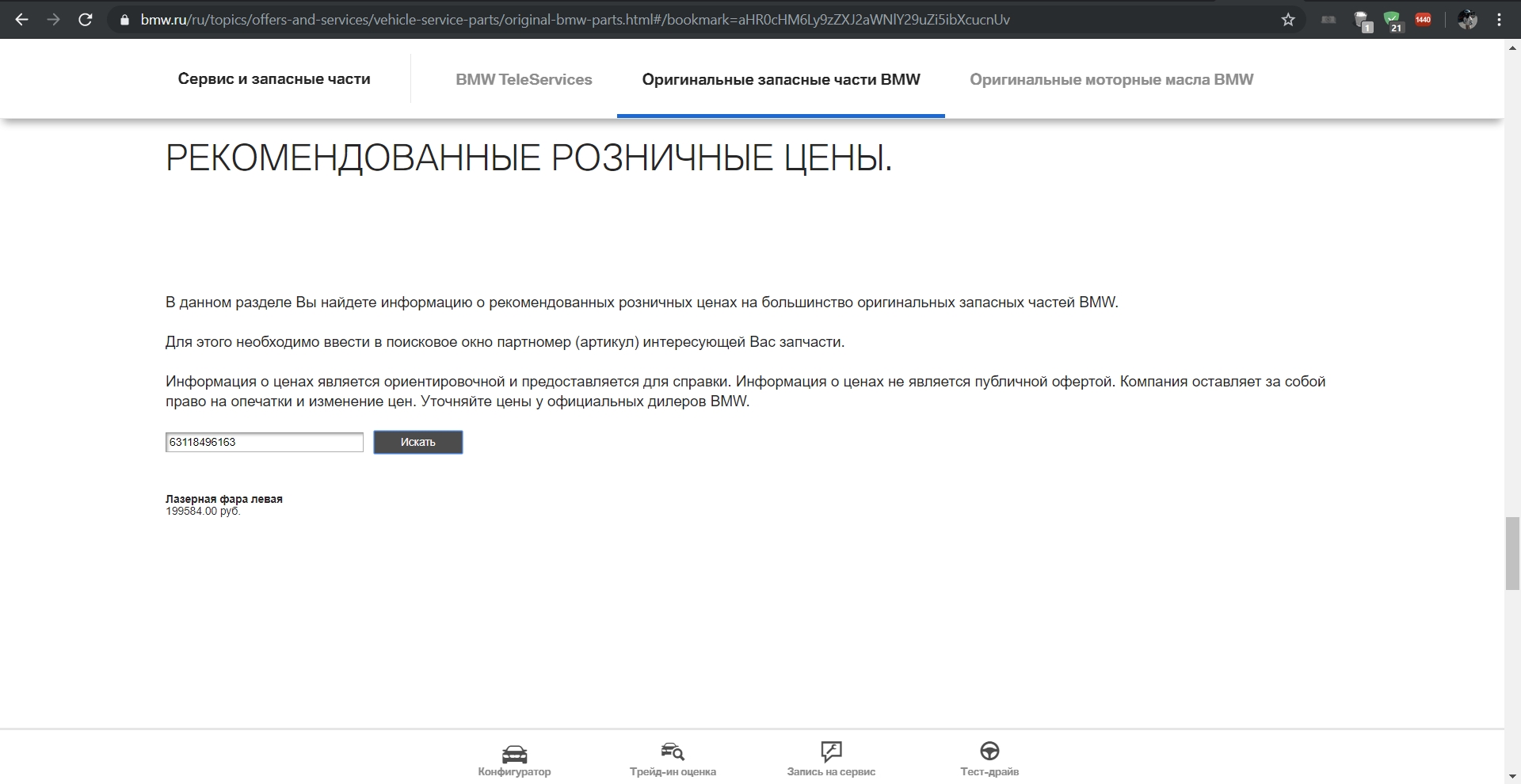Open the grey camera extension icon
The image size is (1521, 784).
click(x=1328, y=20)
